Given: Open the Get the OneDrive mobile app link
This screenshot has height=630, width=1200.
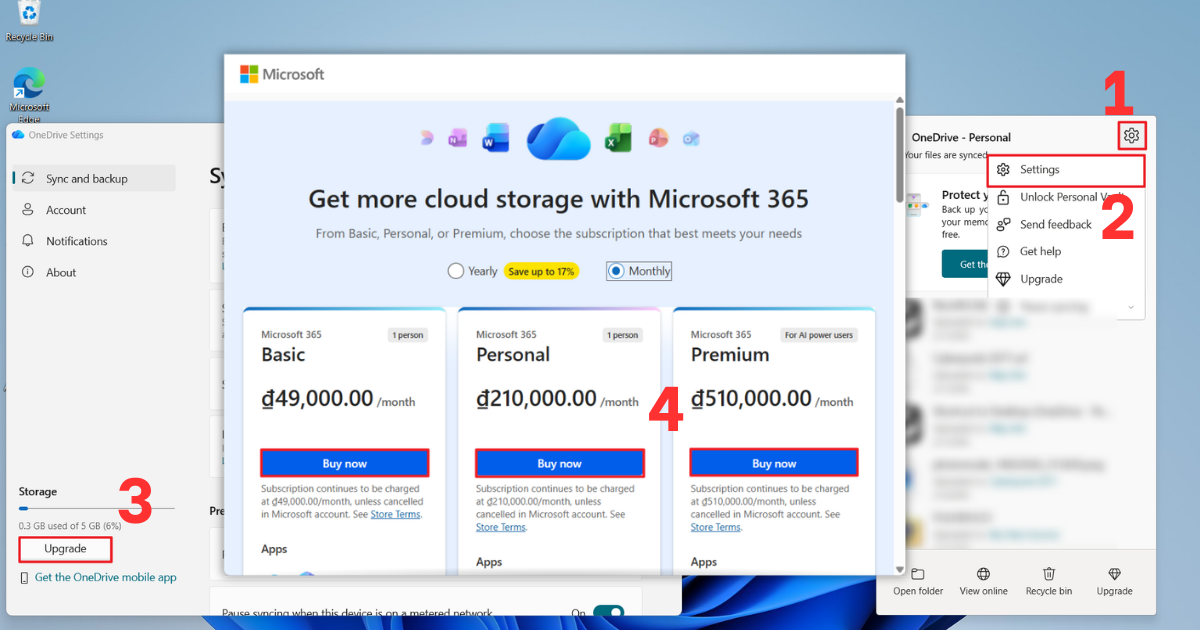Looking at the screenshot, I should [105, 577].
